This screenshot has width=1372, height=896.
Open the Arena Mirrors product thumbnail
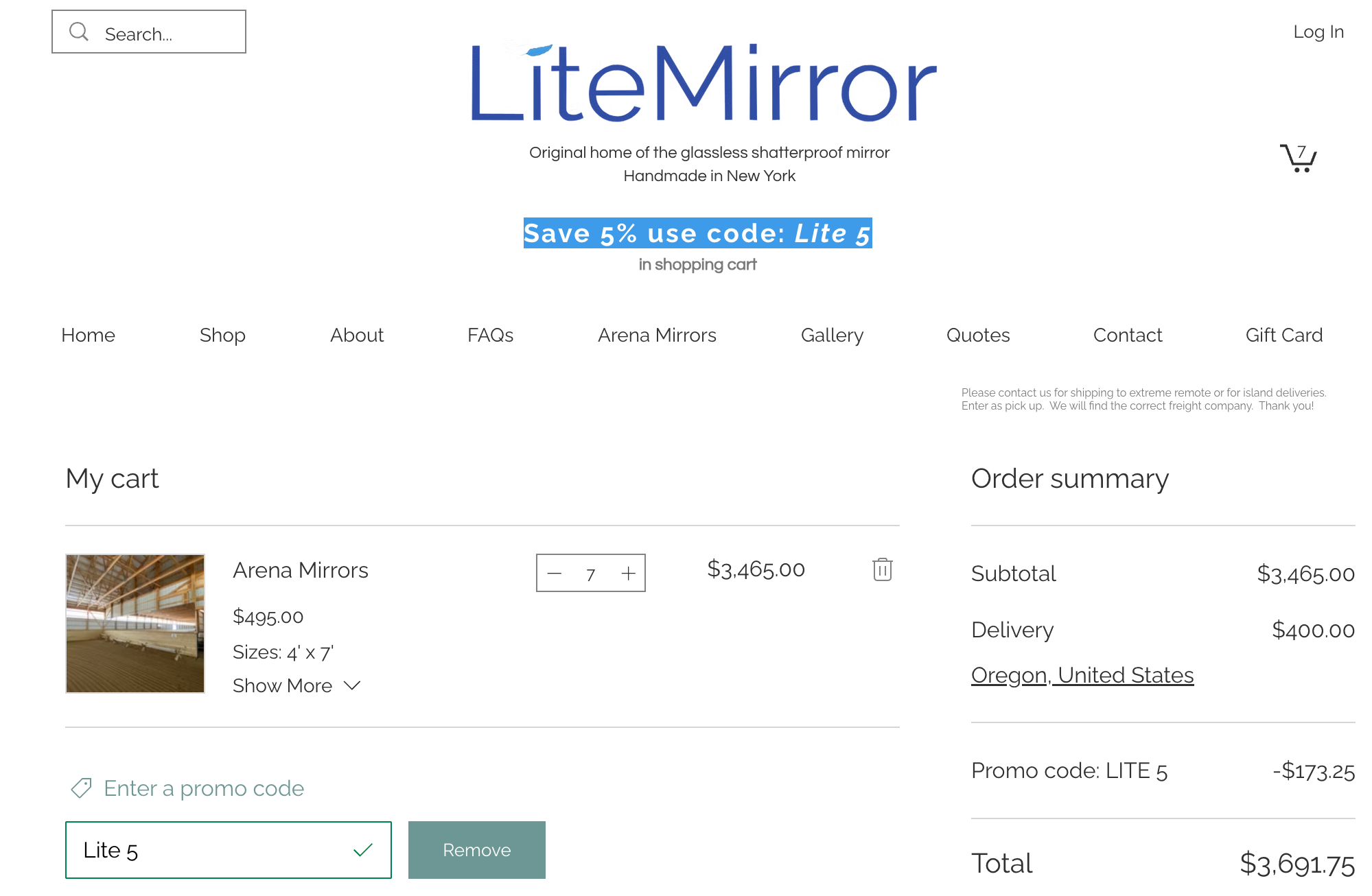135,624
